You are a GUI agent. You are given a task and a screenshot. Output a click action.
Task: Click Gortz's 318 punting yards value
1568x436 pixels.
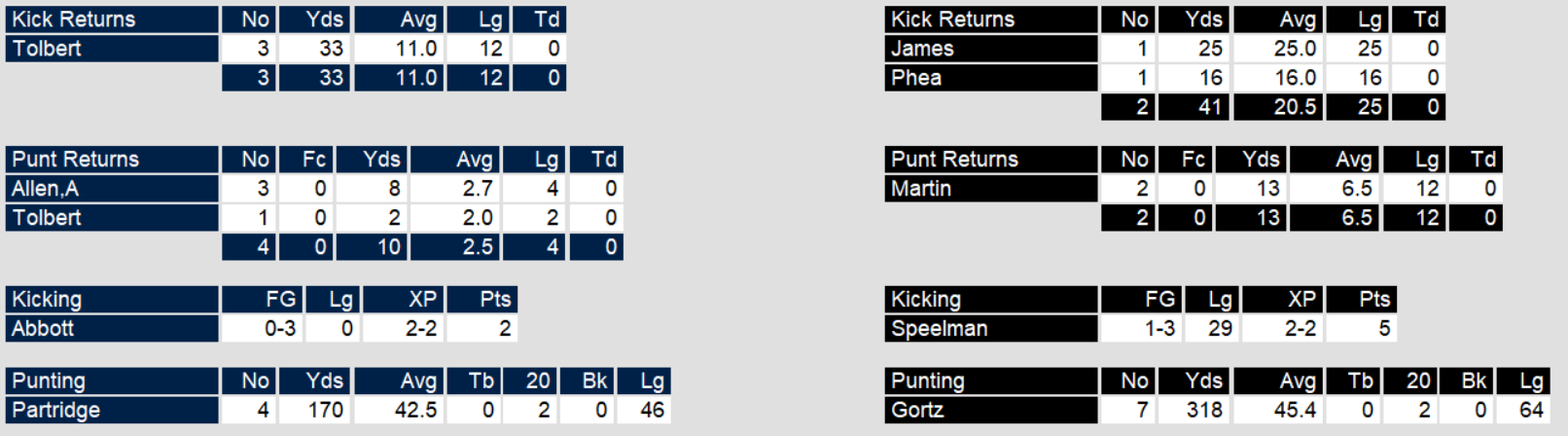(1203, 411)
